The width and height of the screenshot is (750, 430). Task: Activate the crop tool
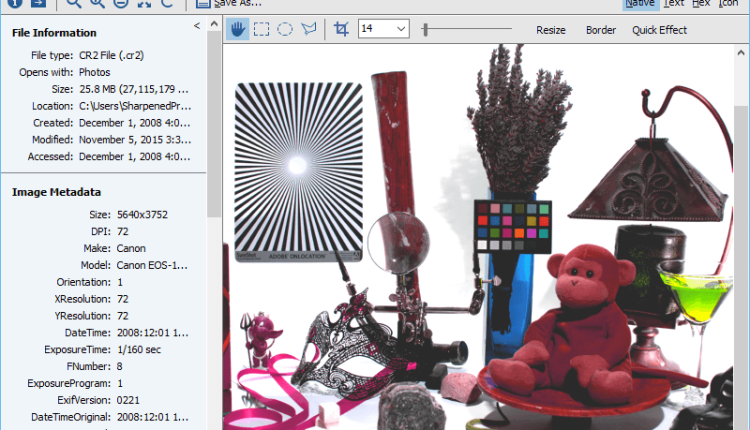point(342,30)
